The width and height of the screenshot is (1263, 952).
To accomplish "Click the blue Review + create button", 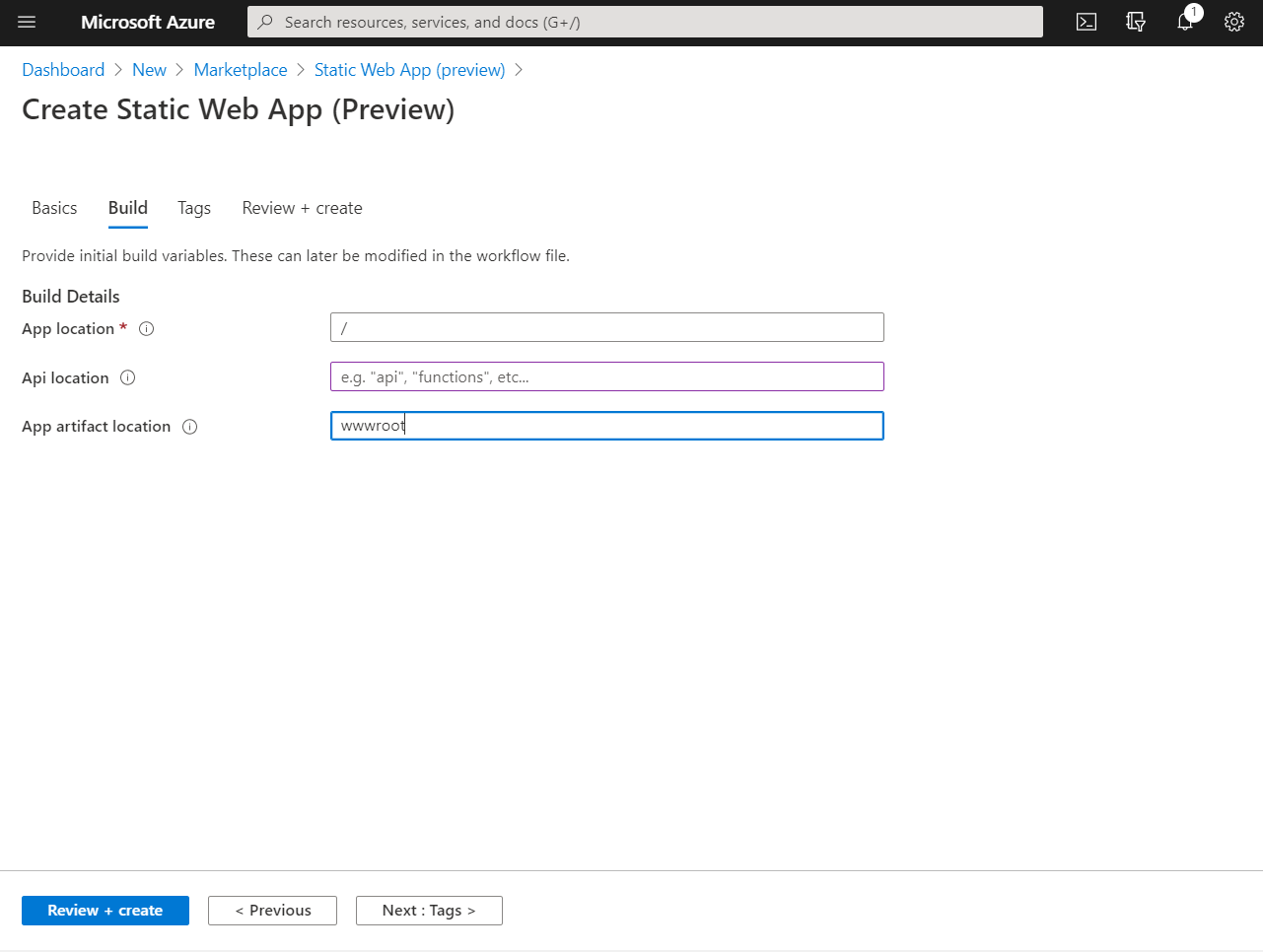I will 105,911.
